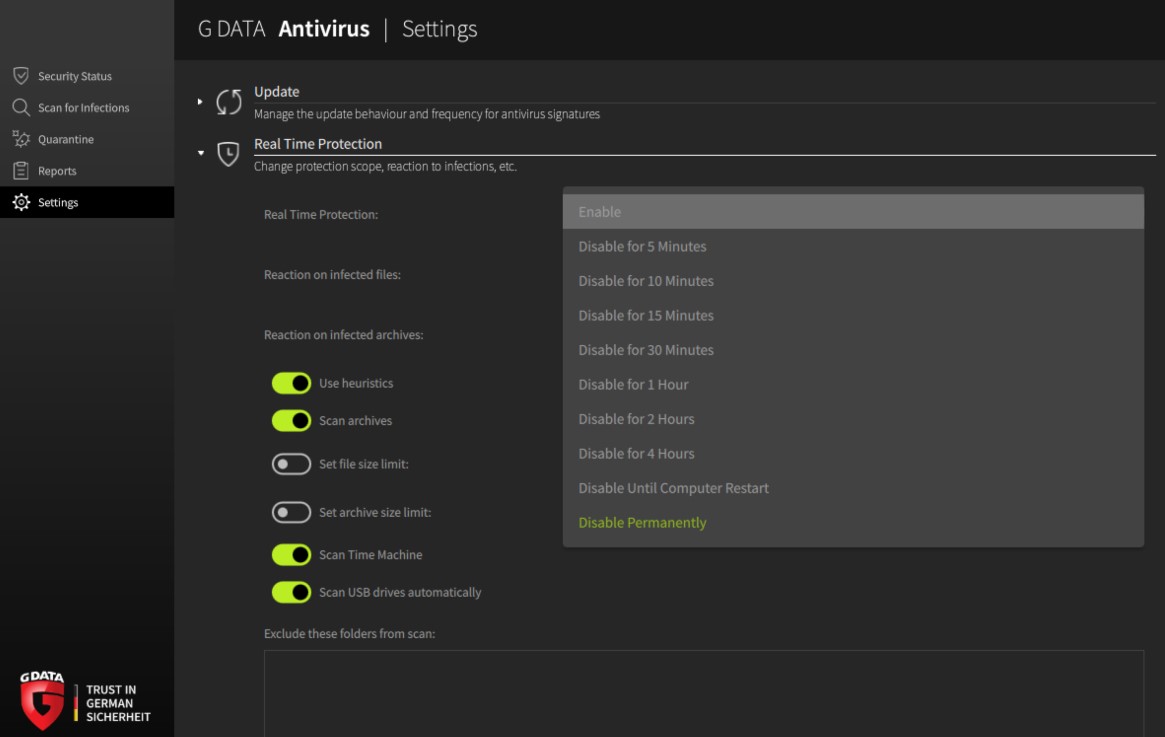Turn off Scan archives switch
Image resolution: width=1165 pixels, height=737 pixels.
[x=291, y=421]
